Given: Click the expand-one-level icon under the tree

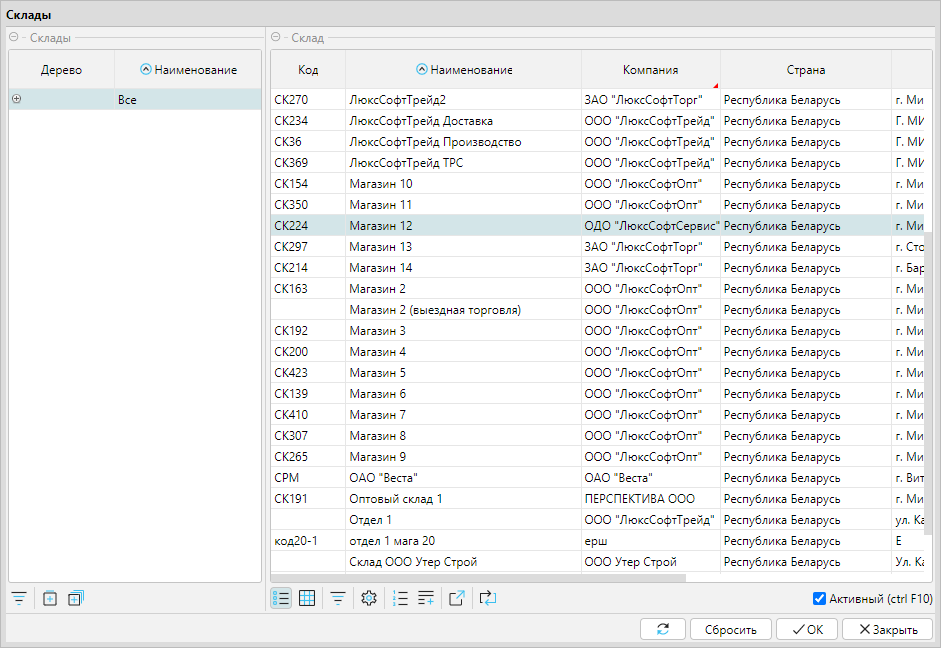Looking at the screenshot, I should coord(50,598).
